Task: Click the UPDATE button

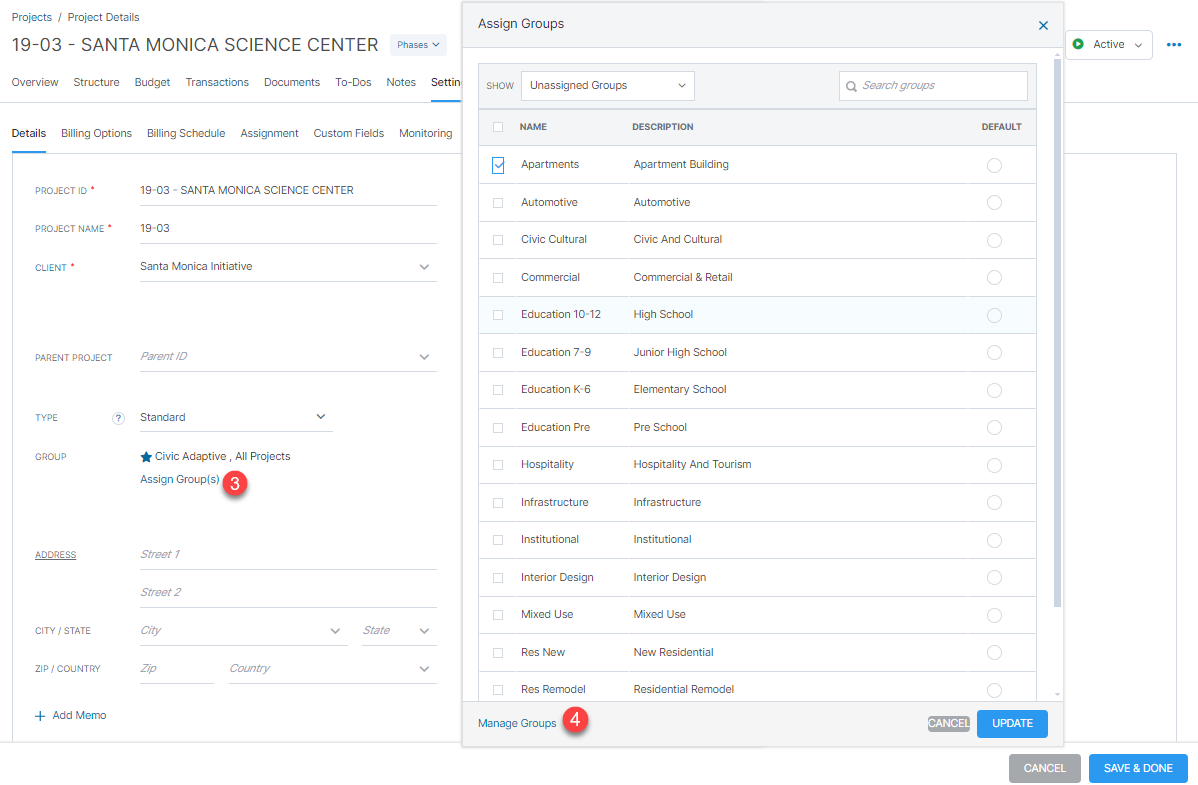Action: coord(1012,723)
